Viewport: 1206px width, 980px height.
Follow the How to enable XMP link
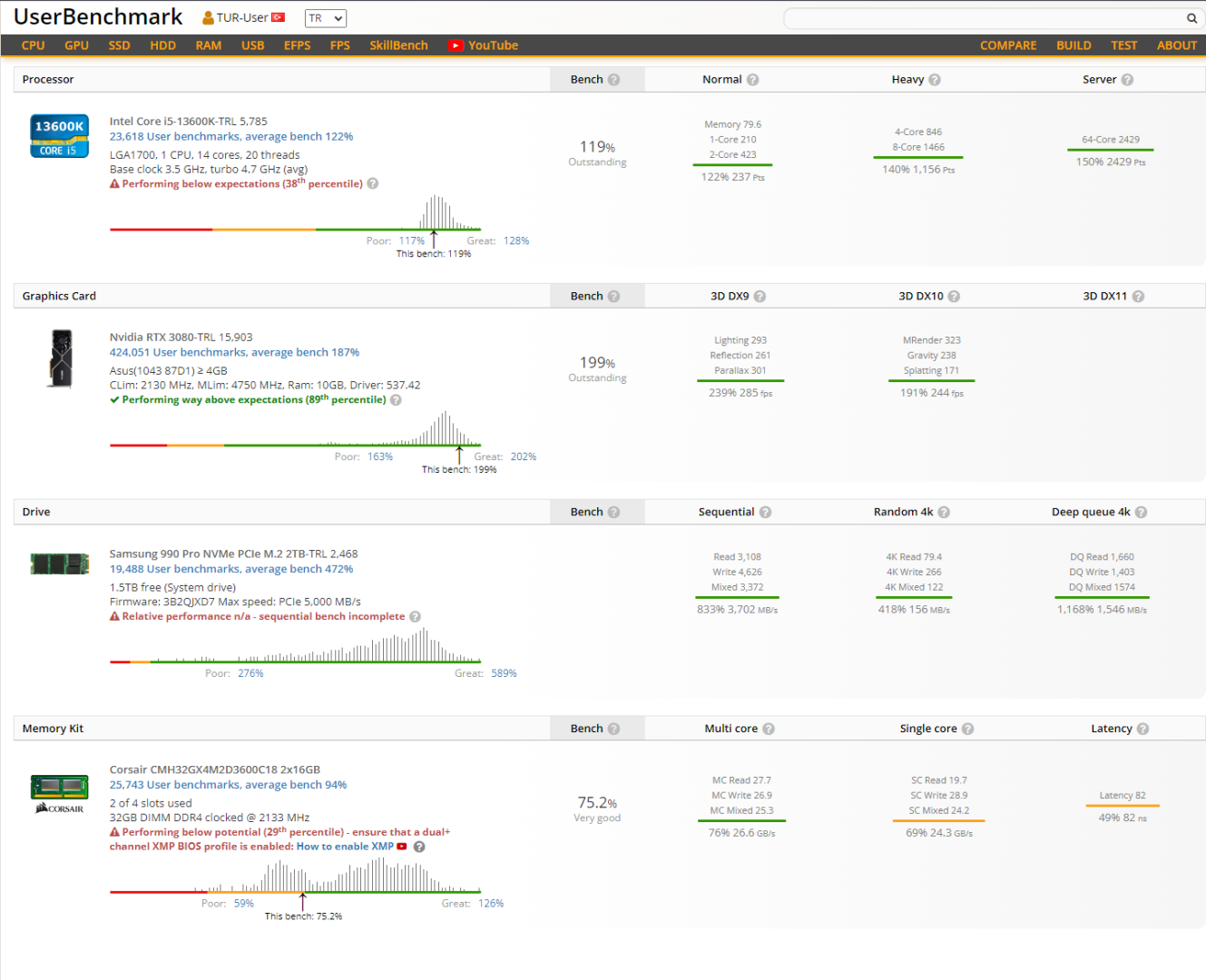[345, 847]
